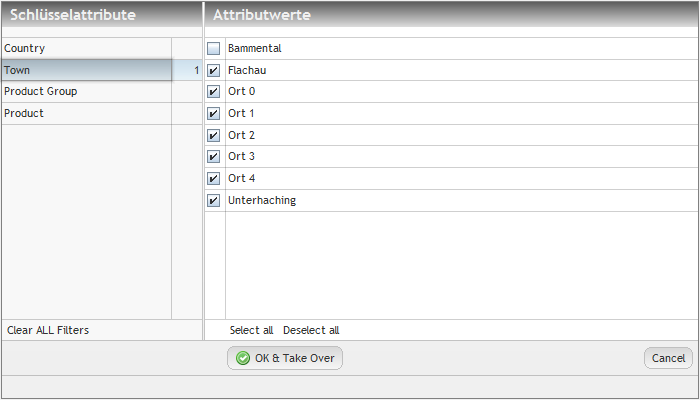Click the green checkmark icon on OK button
Image resolution: width=700 pixels, height=400 pixels.
[243, 358]
